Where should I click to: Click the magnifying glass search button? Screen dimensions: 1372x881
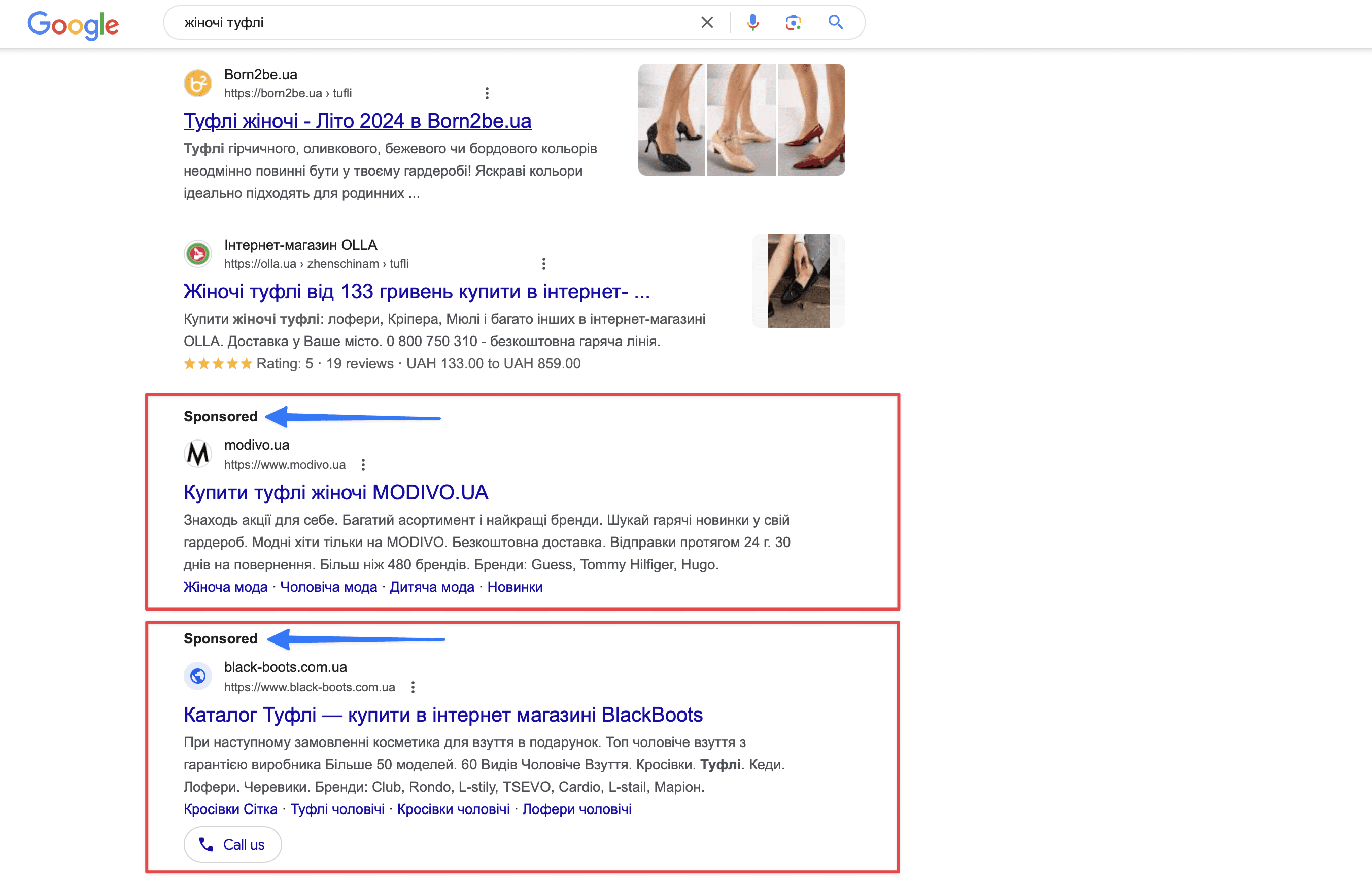click(836, 22)
